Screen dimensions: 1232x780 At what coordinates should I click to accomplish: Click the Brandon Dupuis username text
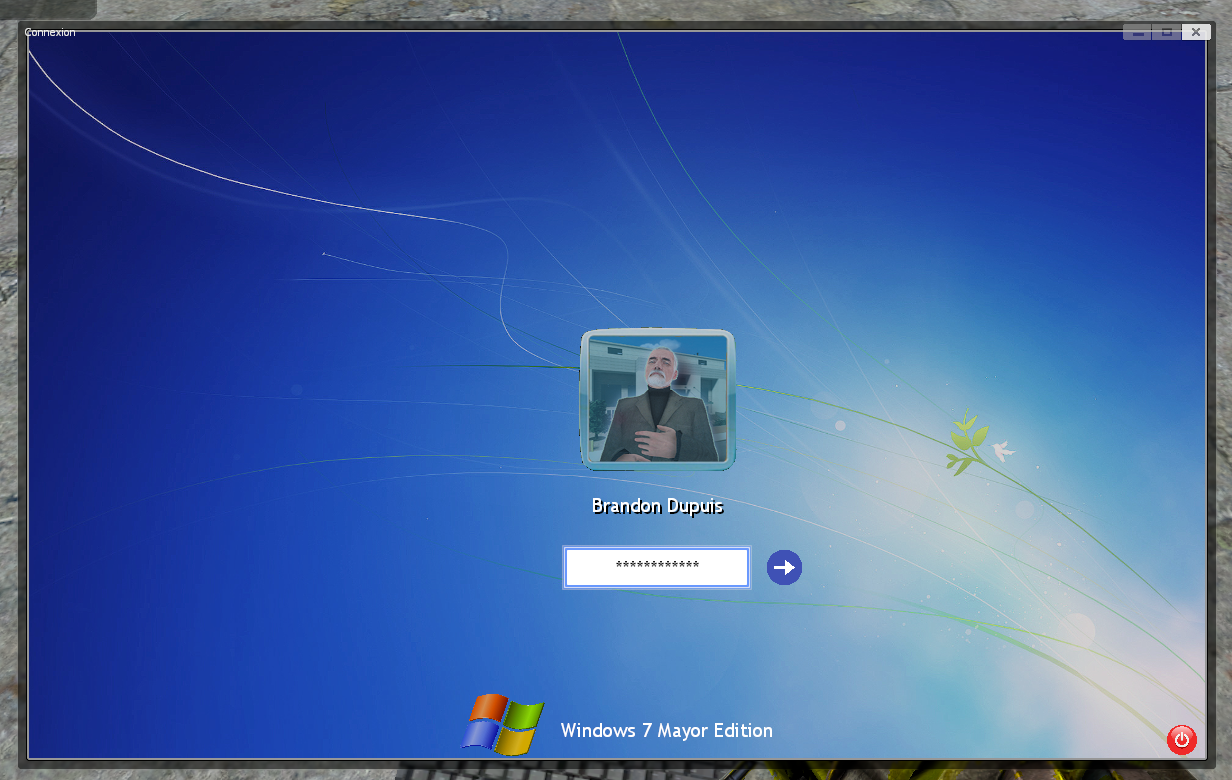pyautogui.click(x=657, y=506)
